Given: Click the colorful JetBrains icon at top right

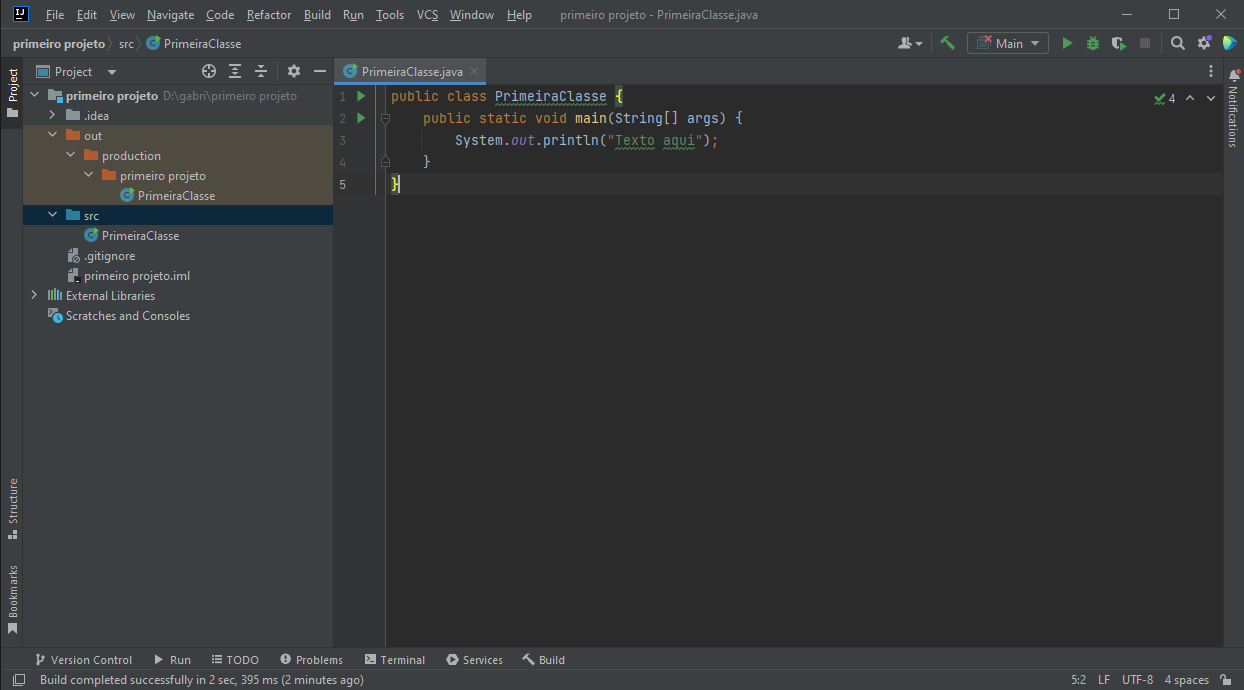Looking at the screenshot, I should tap(1230, 43).
